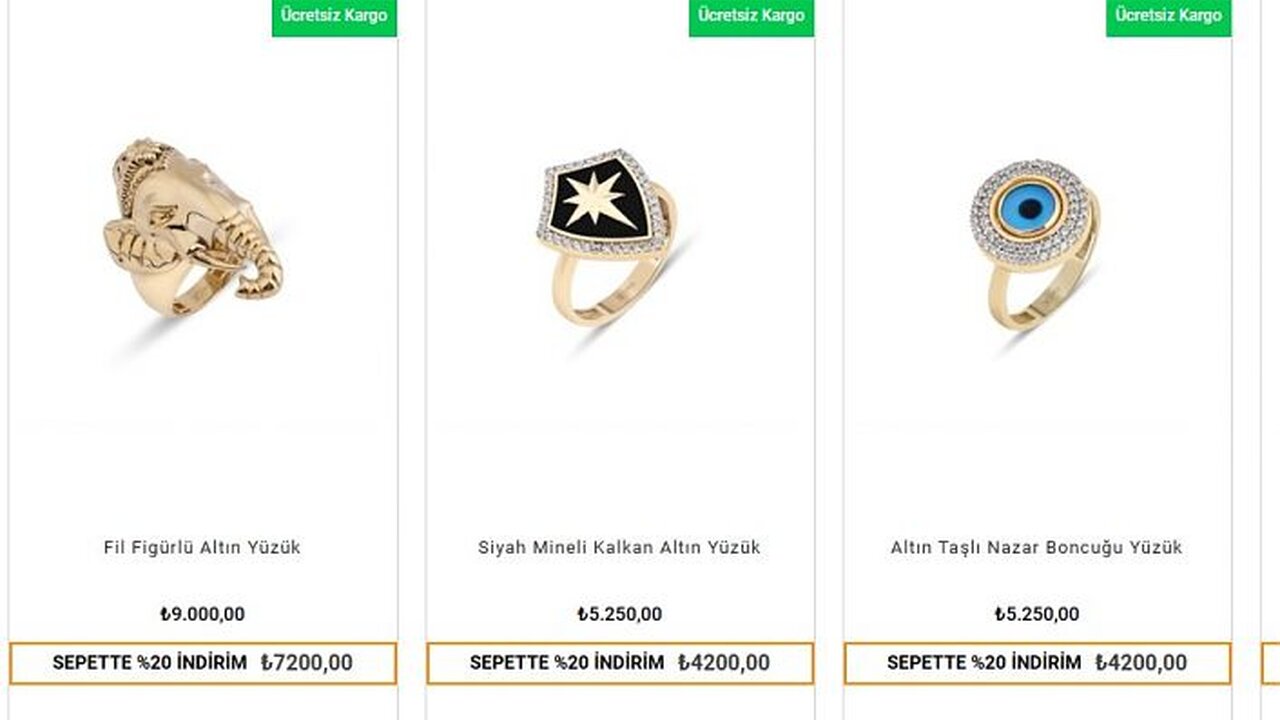Click the partially visible fourth product's discount banner
The width and height of the screenshot is (1280, 720).
(1271, 662)
